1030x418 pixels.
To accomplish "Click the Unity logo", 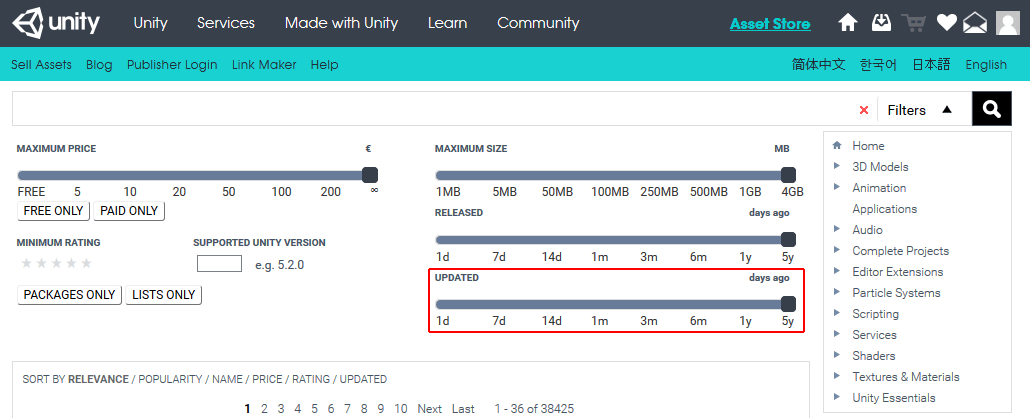I will tap(56, 24).
